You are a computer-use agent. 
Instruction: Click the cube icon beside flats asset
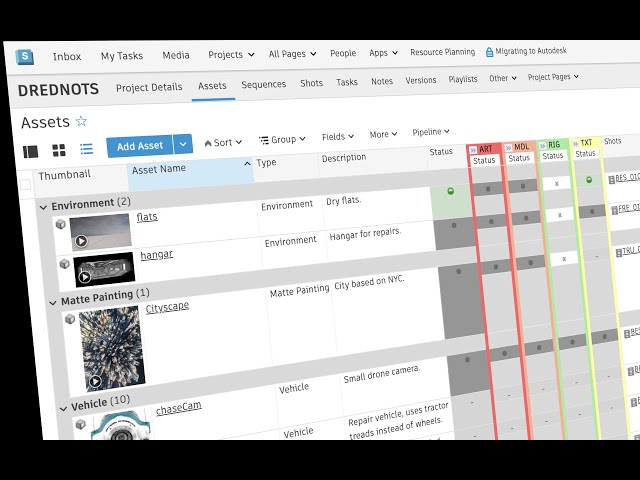click(x=60, y=224)
